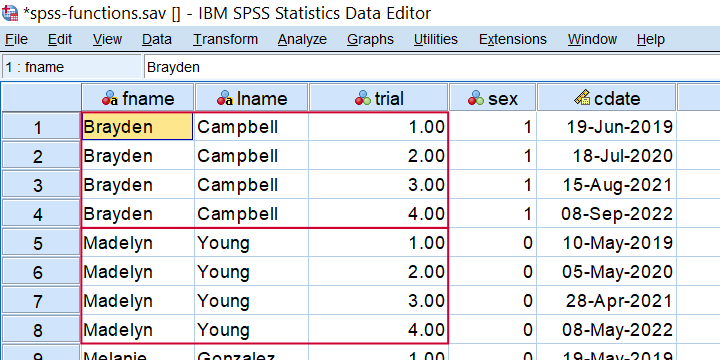Image resolution: width=720 pixels, height=360 pixels.
Task: Select row header 6
Action: (41, 271)
